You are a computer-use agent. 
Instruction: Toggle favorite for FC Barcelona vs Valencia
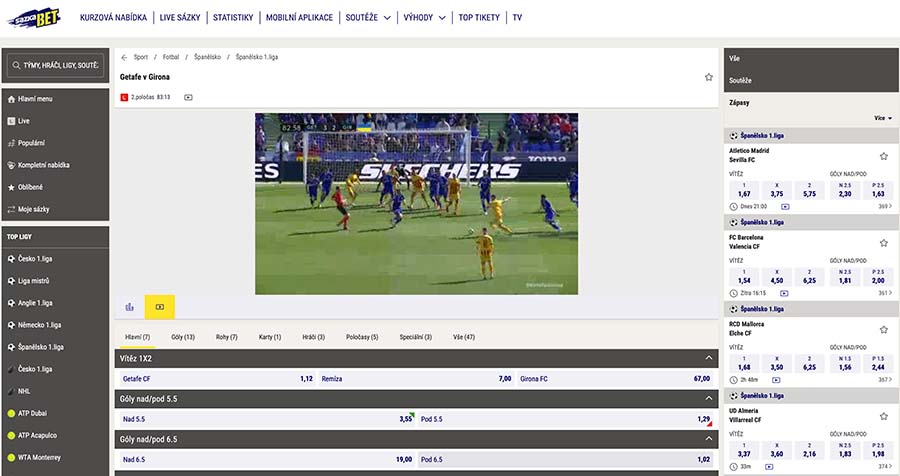(883, 243)
